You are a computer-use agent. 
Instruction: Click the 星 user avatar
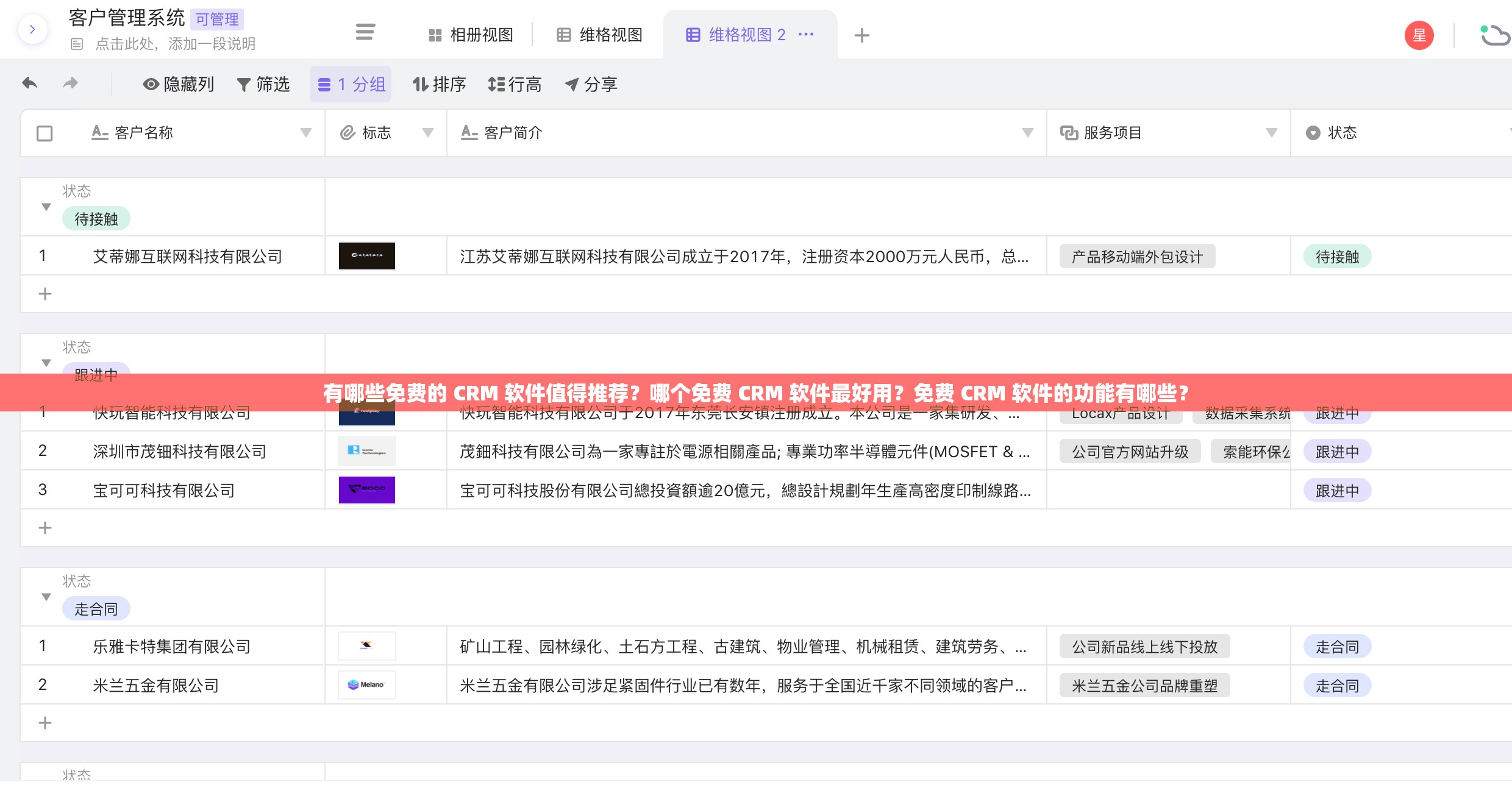click(1419, 35)
